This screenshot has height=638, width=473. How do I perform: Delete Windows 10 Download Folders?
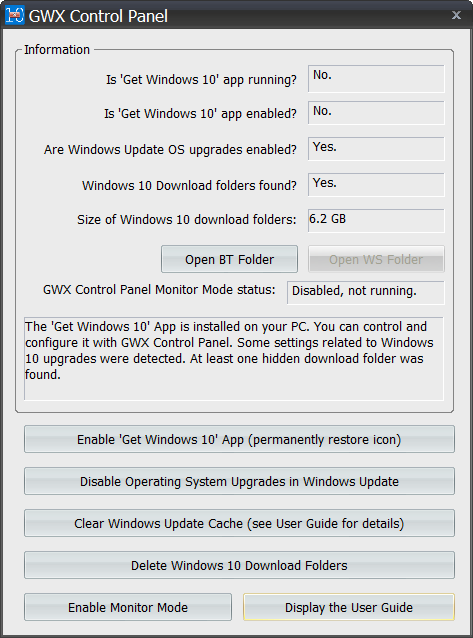pos(239,565)
